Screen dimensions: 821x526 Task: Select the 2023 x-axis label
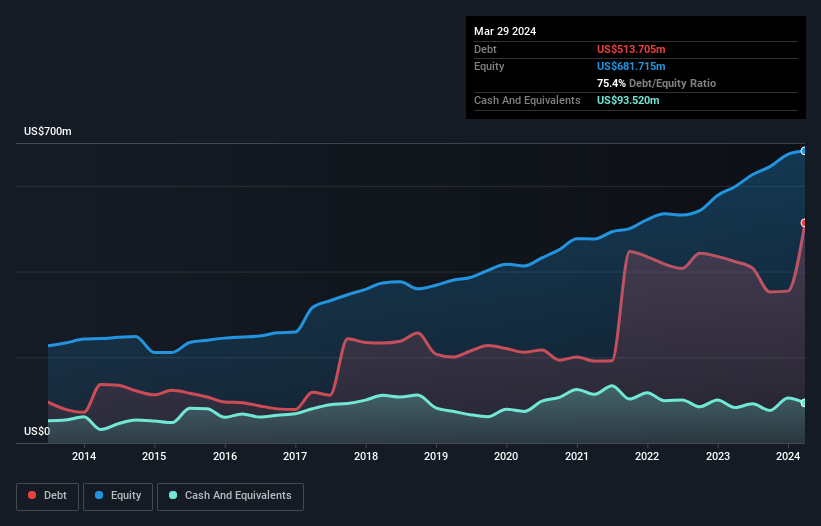tap(717, 456)
